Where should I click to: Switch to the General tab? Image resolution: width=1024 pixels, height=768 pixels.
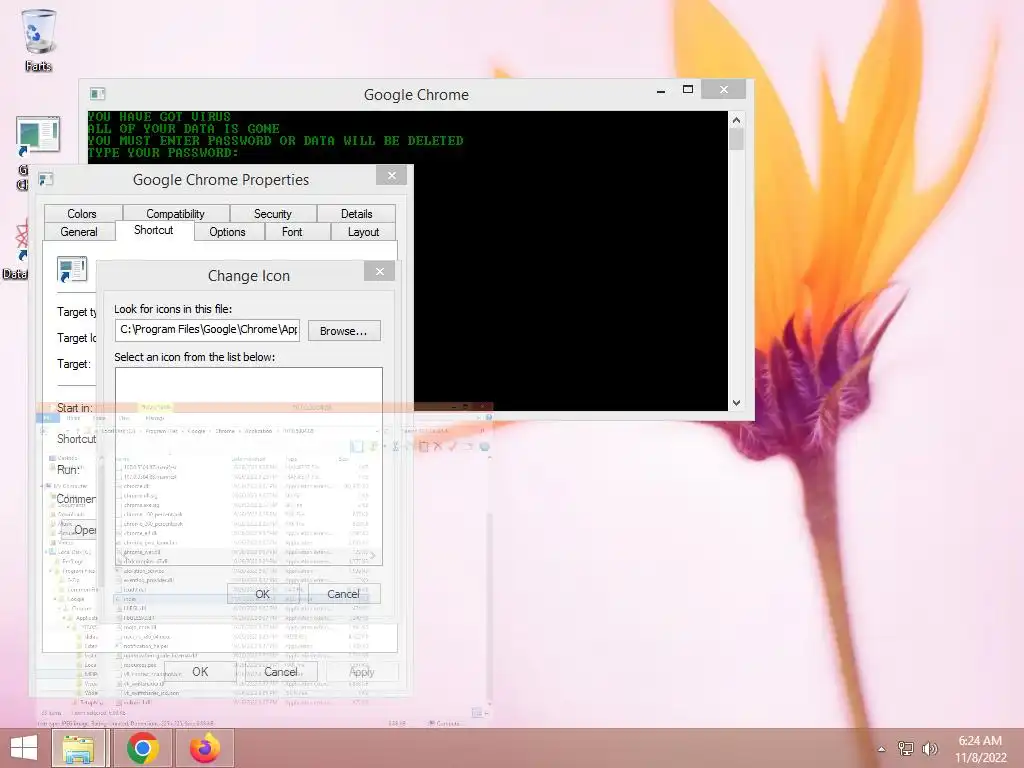pyautogui.click(x=79, y=232)
